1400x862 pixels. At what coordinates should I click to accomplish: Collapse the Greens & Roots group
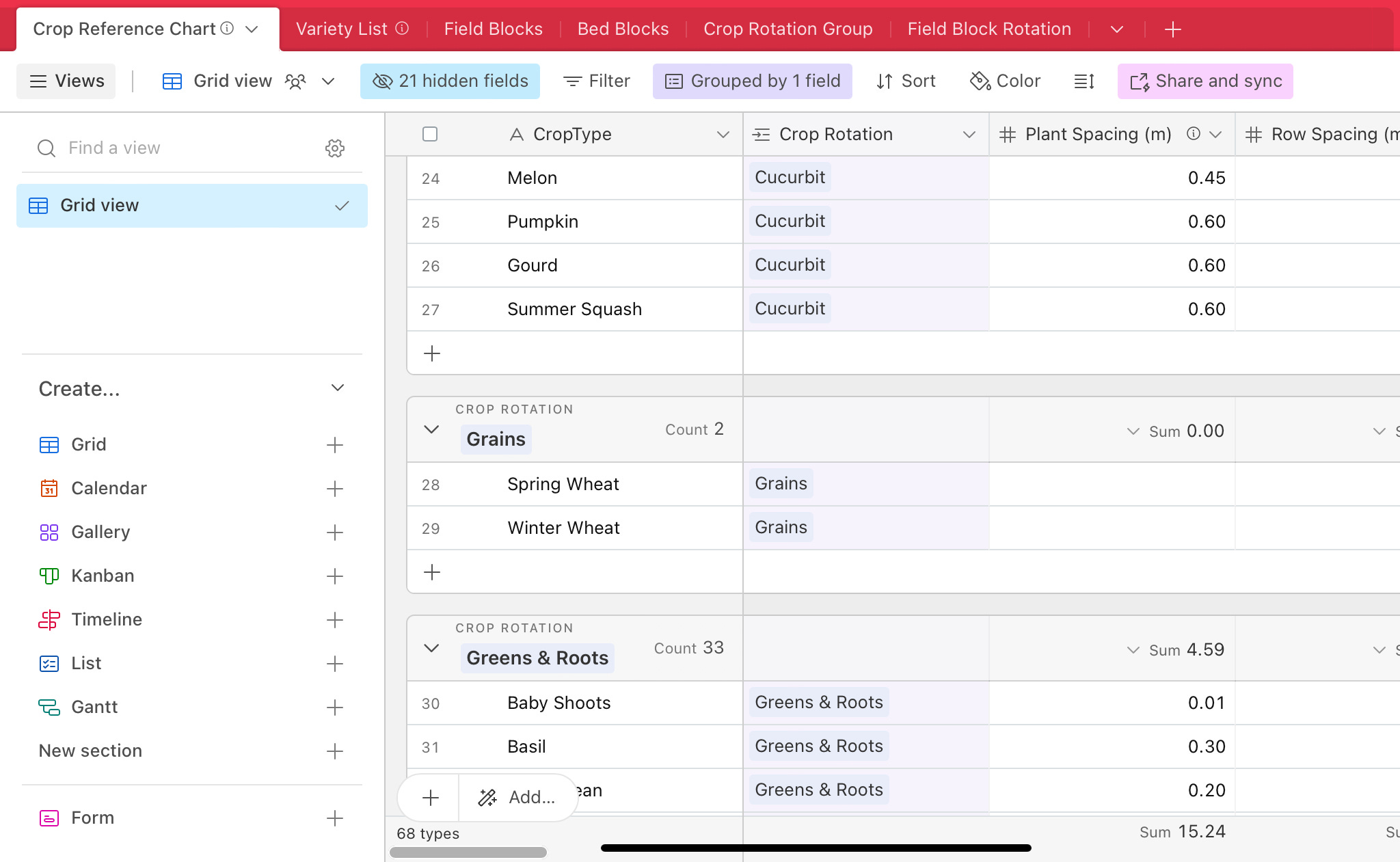pos(431,648)
